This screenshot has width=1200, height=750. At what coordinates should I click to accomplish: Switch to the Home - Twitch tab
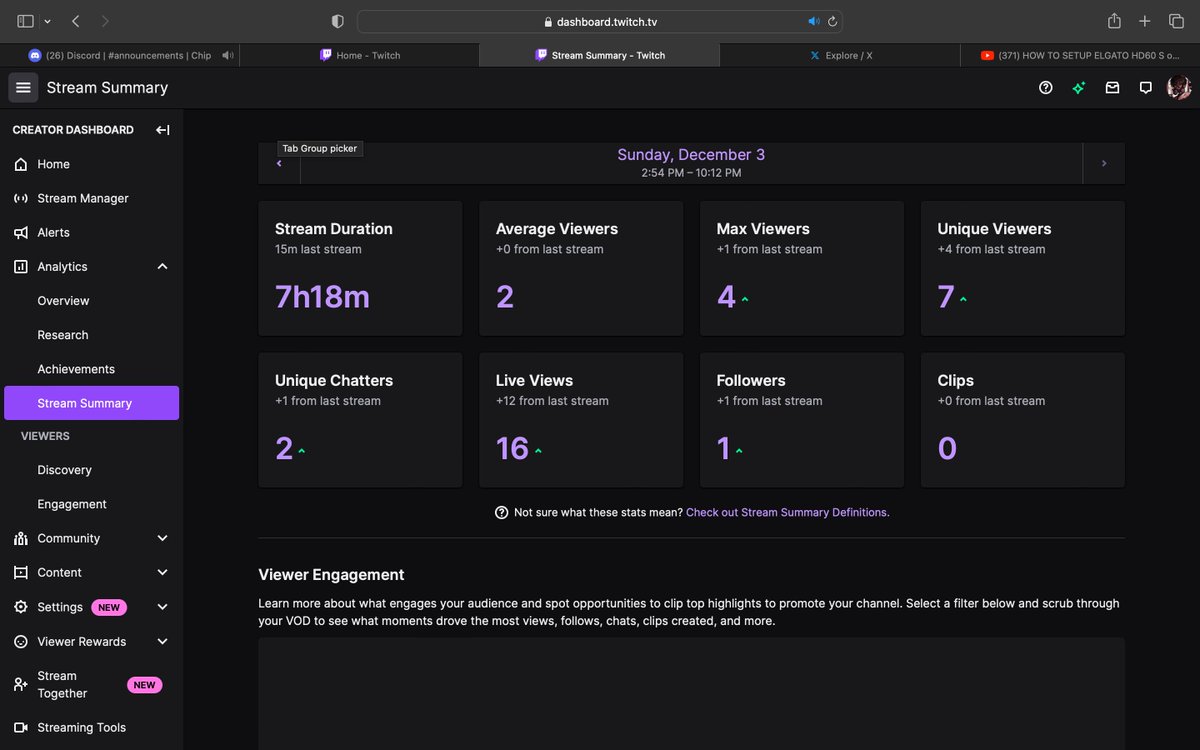click(360, 56)
